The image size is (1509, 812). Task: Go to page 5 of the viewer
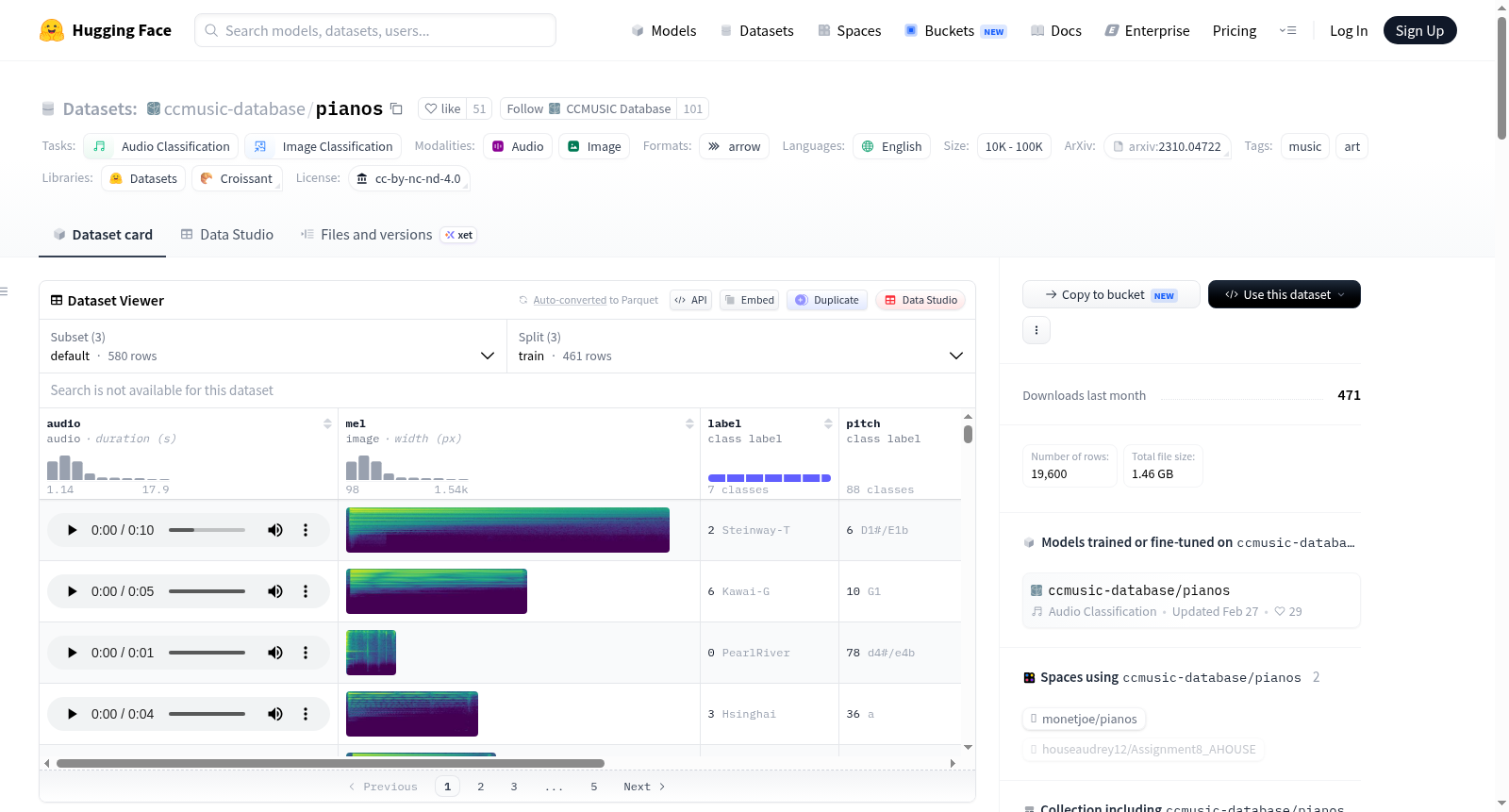click(x=594, y=787)
